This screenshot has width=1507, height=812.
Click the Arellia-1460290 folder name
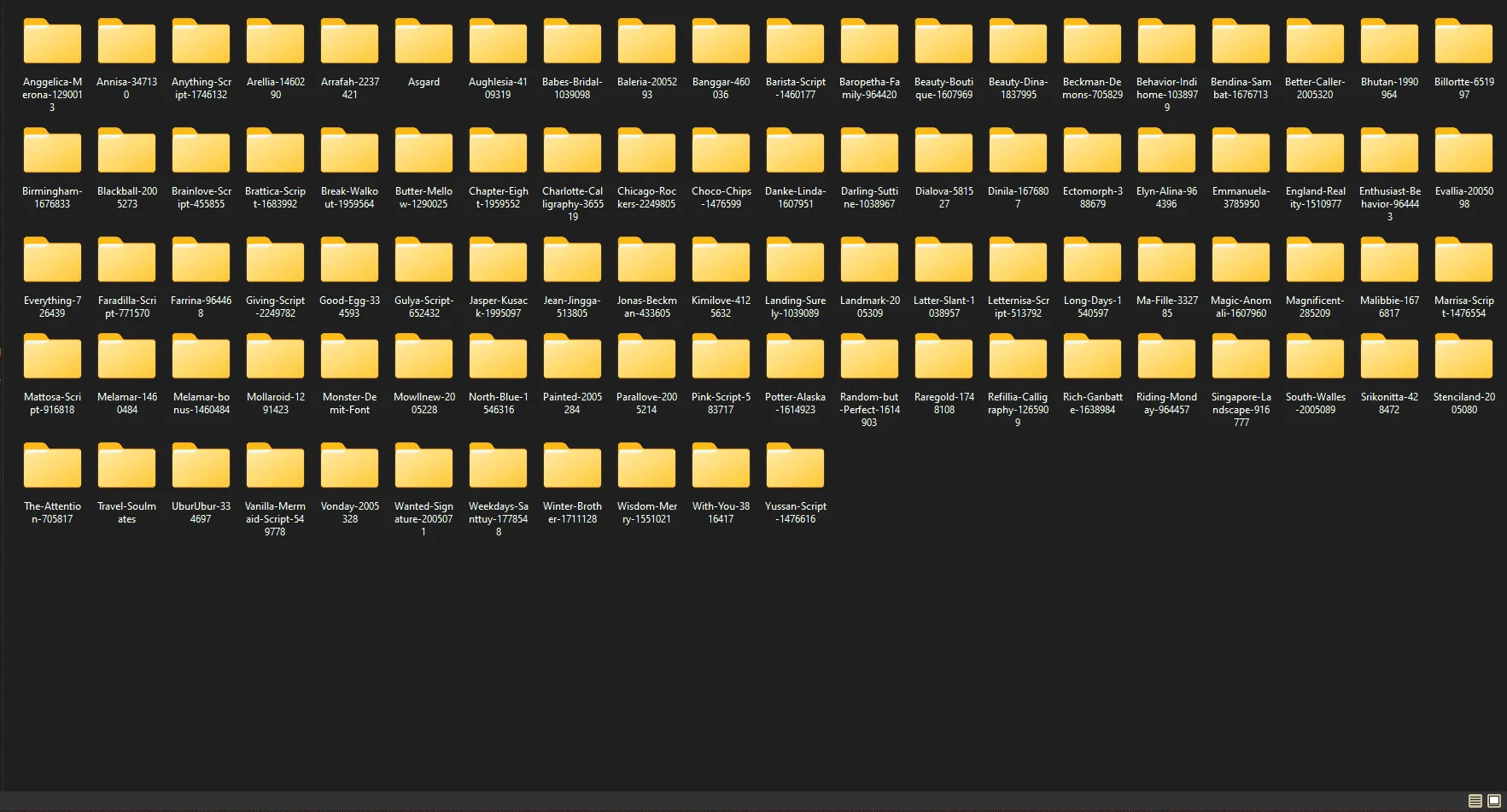click(275, 88)
